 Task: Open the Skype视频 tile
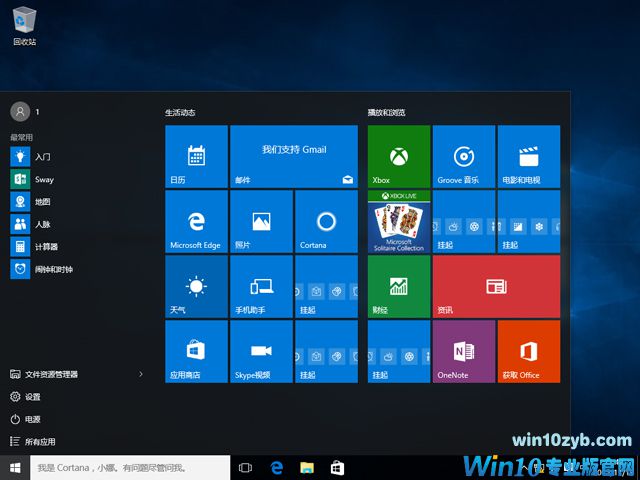click(x=261, y=351)
